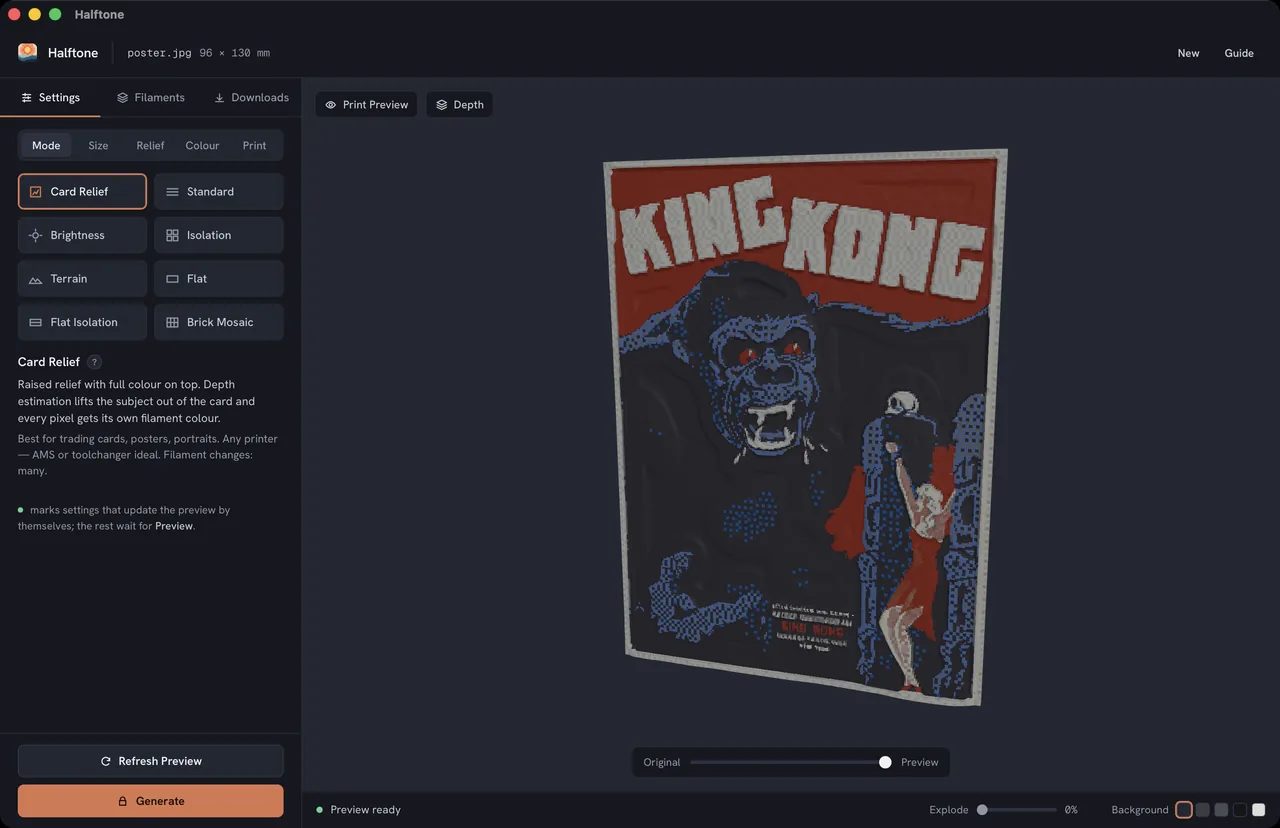Switch to the Filaments tab
Screen dimensions: 1280x828
point(150,97)
